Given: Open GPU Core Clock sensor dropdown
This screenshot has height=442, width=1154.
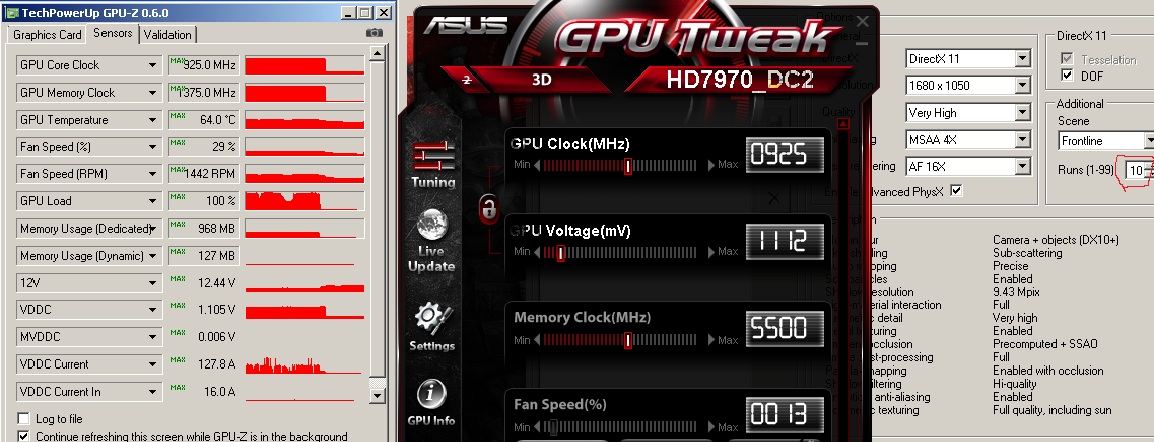Looking at the screenshot, I should click(152, 65).
